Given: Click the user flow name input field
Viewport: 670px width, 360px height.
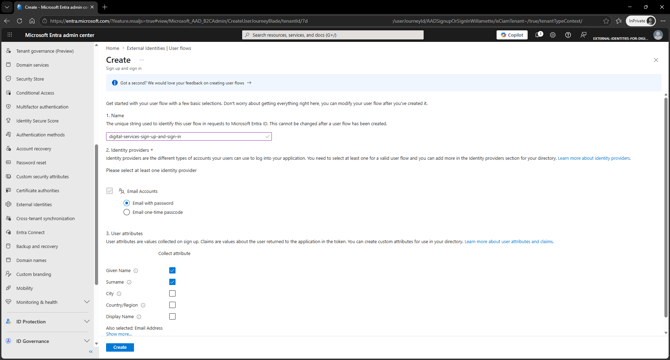Looking at the screenshot, I should [188, 137].
